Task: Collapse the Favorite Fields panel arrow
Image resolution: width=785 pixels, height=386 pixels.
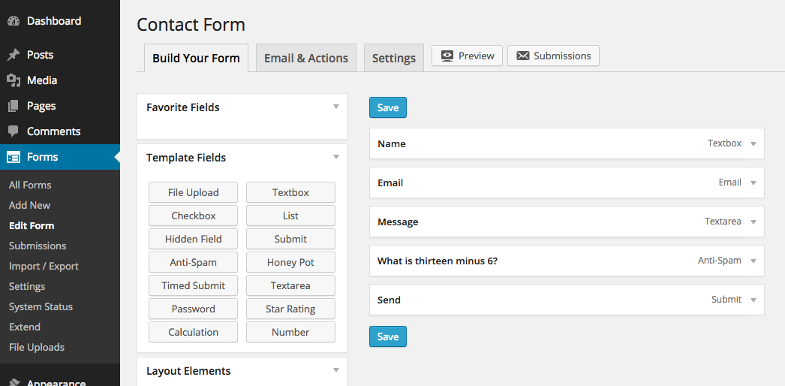Action: 336,107
